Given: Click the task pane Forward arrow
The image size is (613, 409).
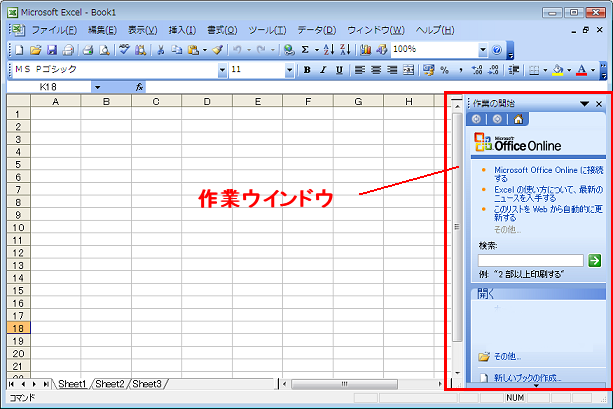Looking at the screenshot, I should point(497,119).
